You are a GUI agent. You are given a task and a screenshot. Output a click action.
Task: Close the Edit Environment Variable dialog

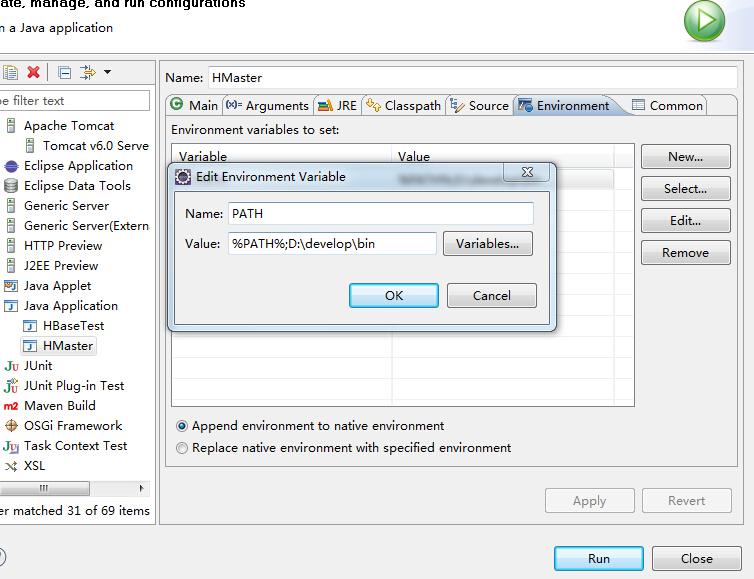click(527, 172)
